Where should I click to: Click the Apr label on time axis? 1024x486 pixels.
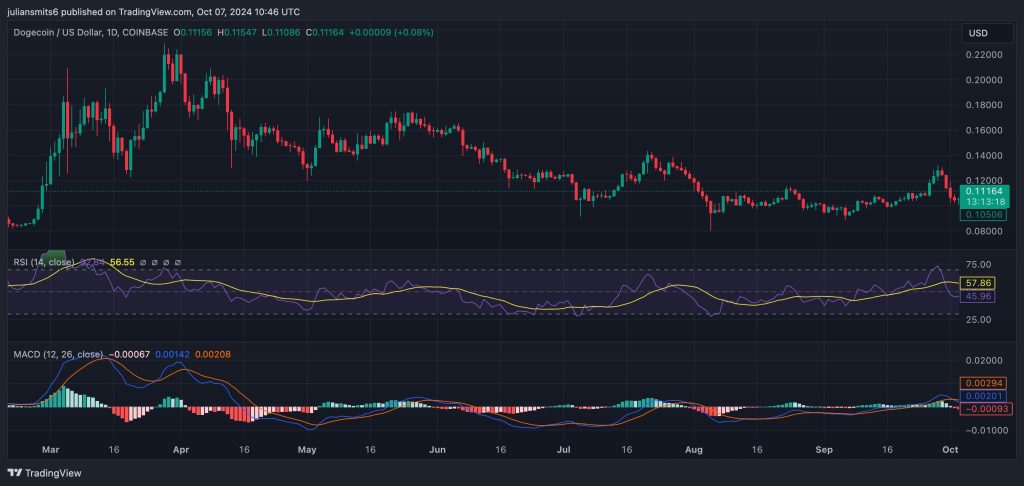pyautogui.click(x=182, y=450)
